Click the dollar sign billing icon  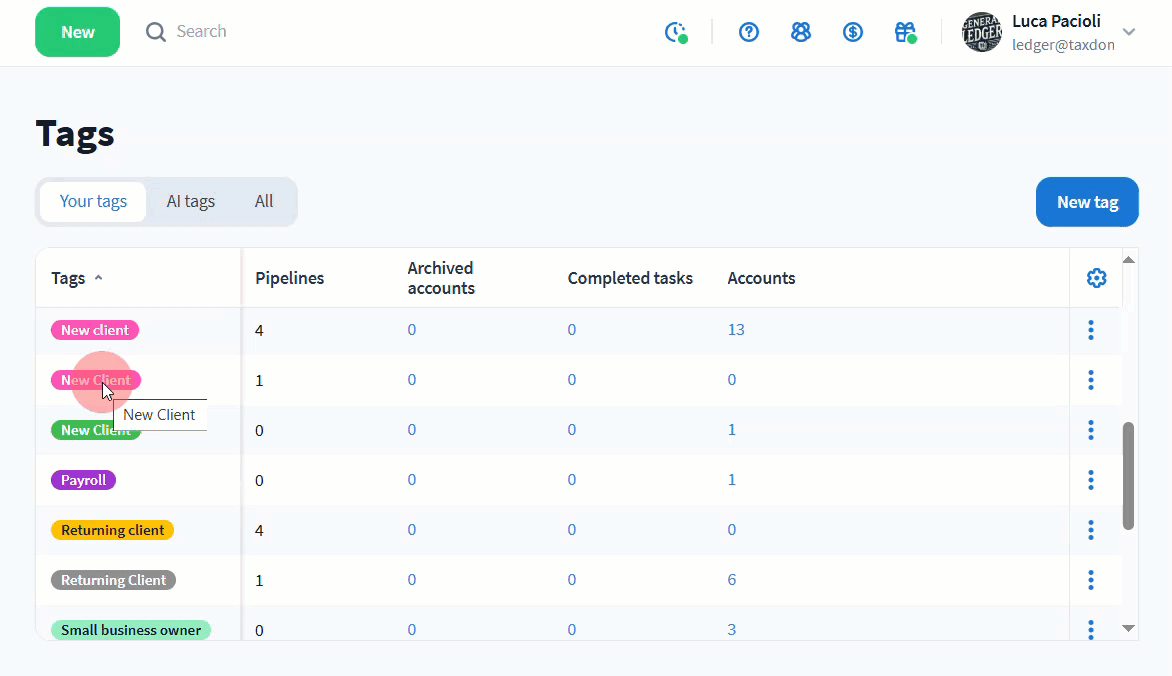click(x=853, y=32)
